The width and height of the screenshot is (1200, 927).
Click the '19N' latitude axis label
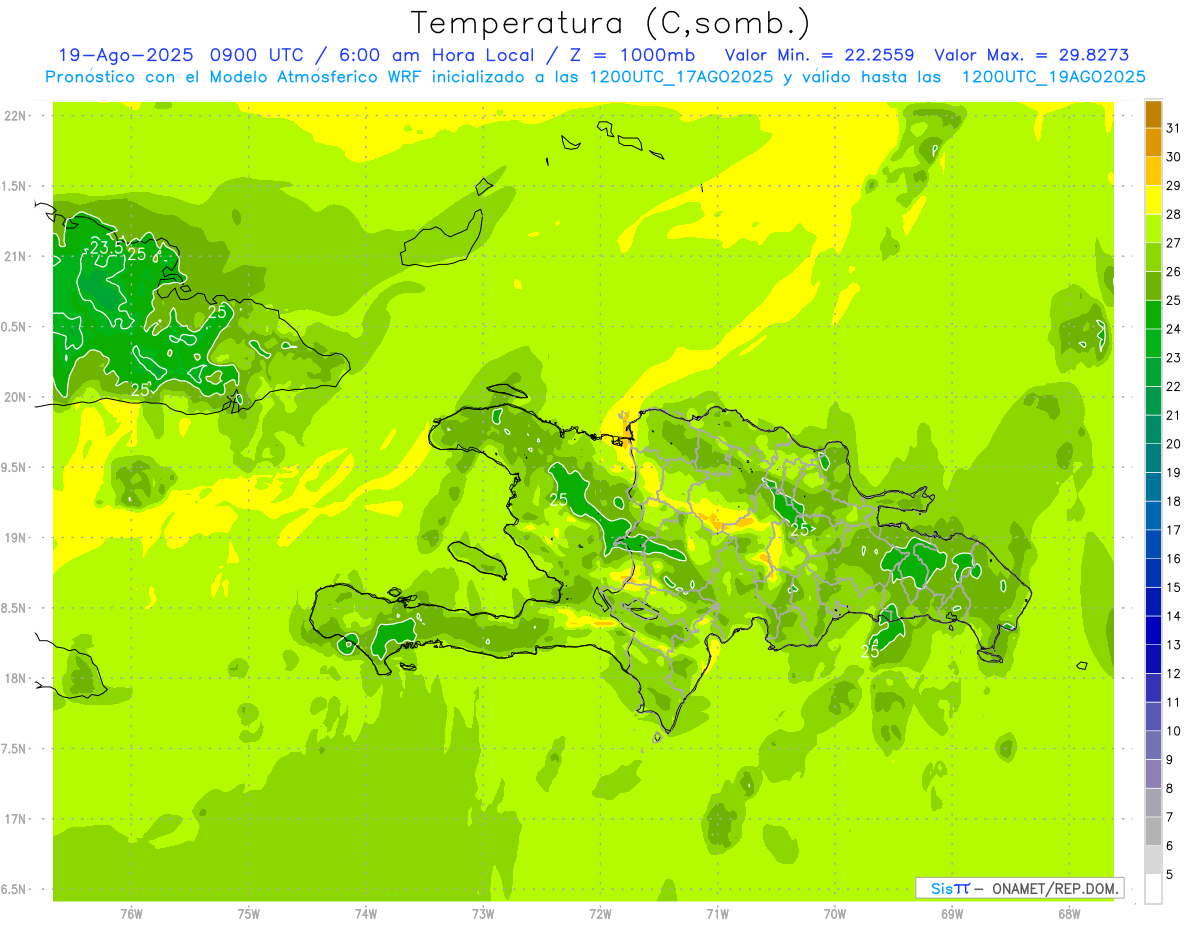(17, 538)
